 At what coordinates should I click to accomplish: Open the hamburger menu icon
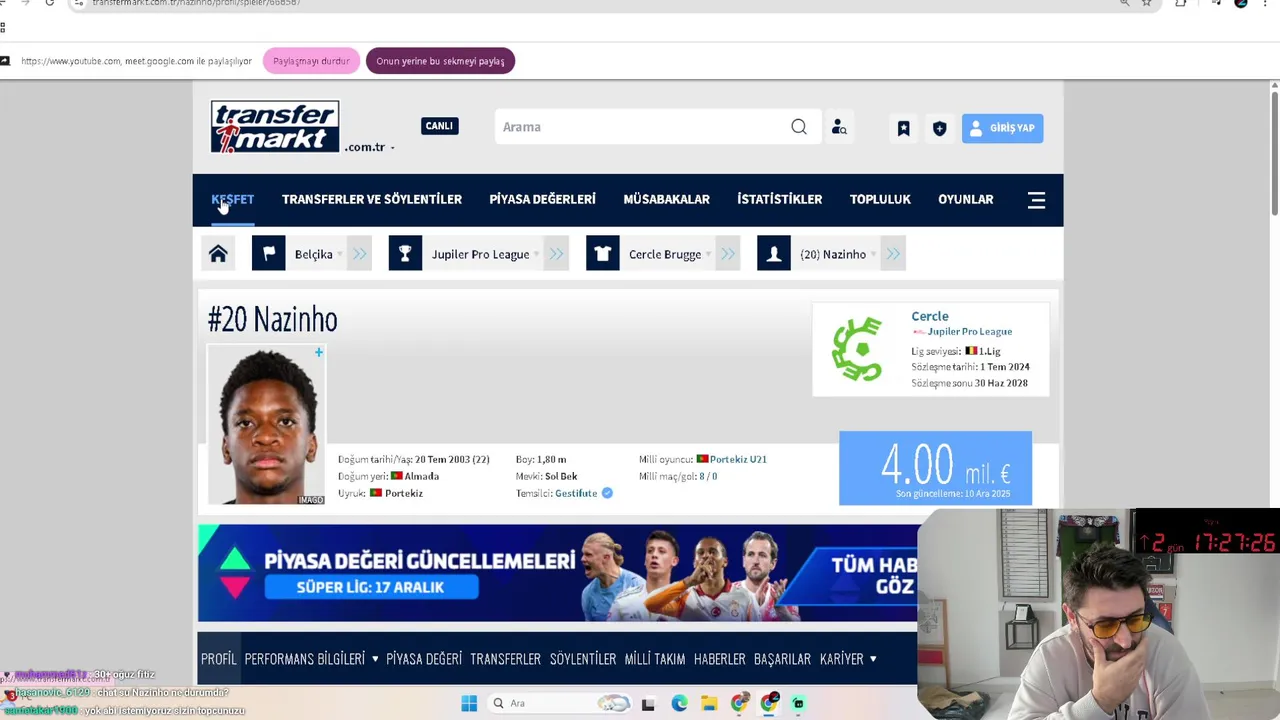(x=1036, y=200)
